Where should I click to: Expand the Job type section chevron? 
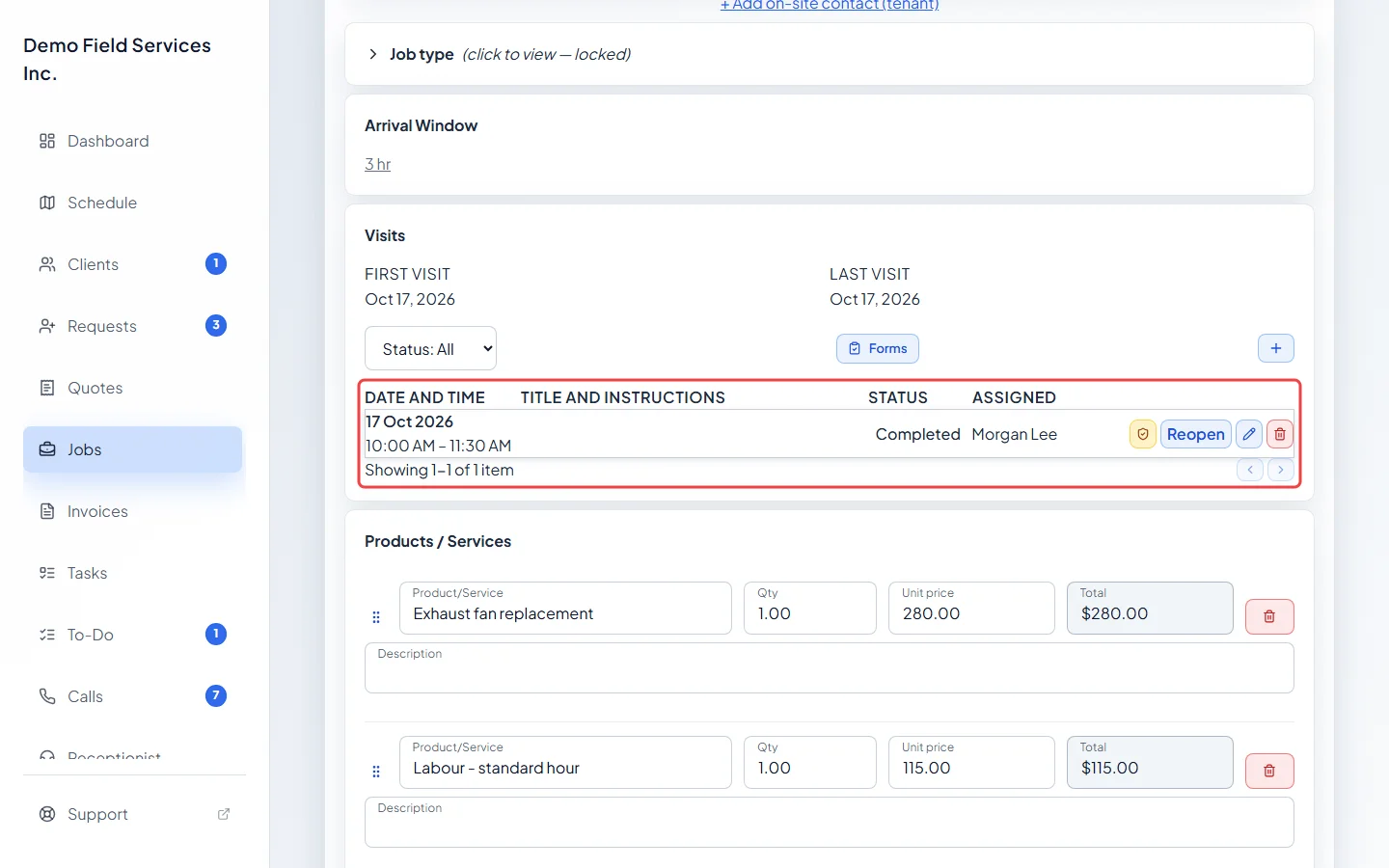coord(373,54)
